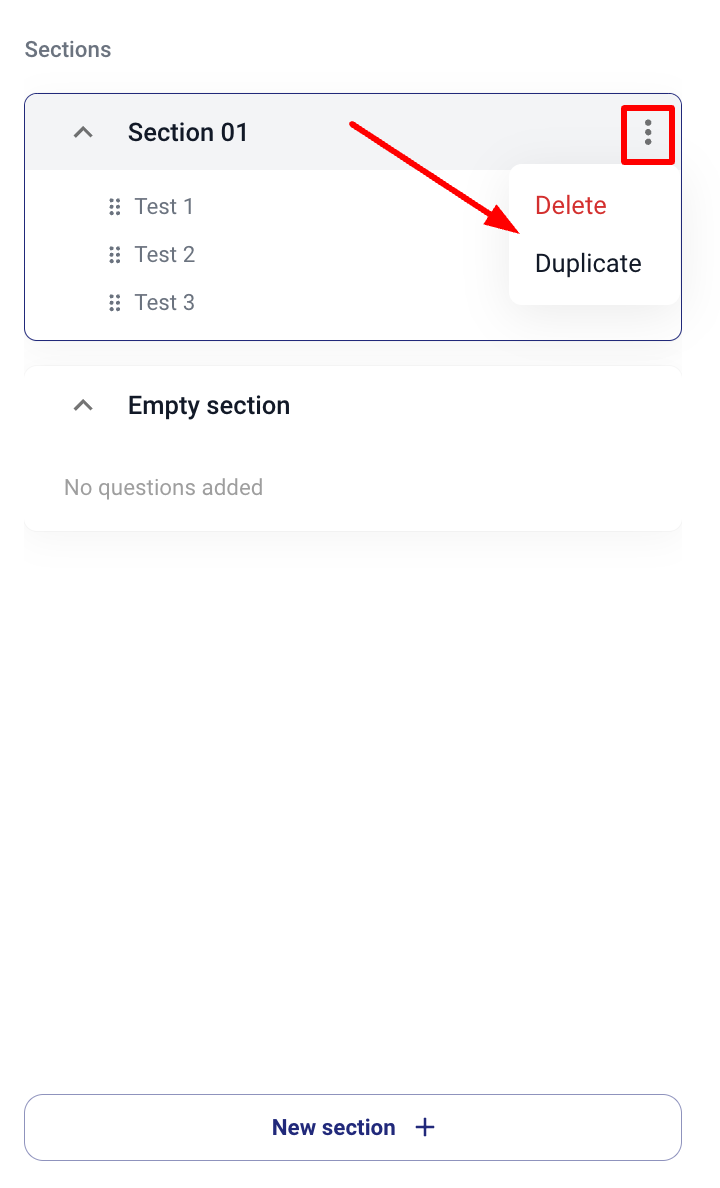Click the plus icon in New section
The image size is (720, 1188).
coord(425,1127)
